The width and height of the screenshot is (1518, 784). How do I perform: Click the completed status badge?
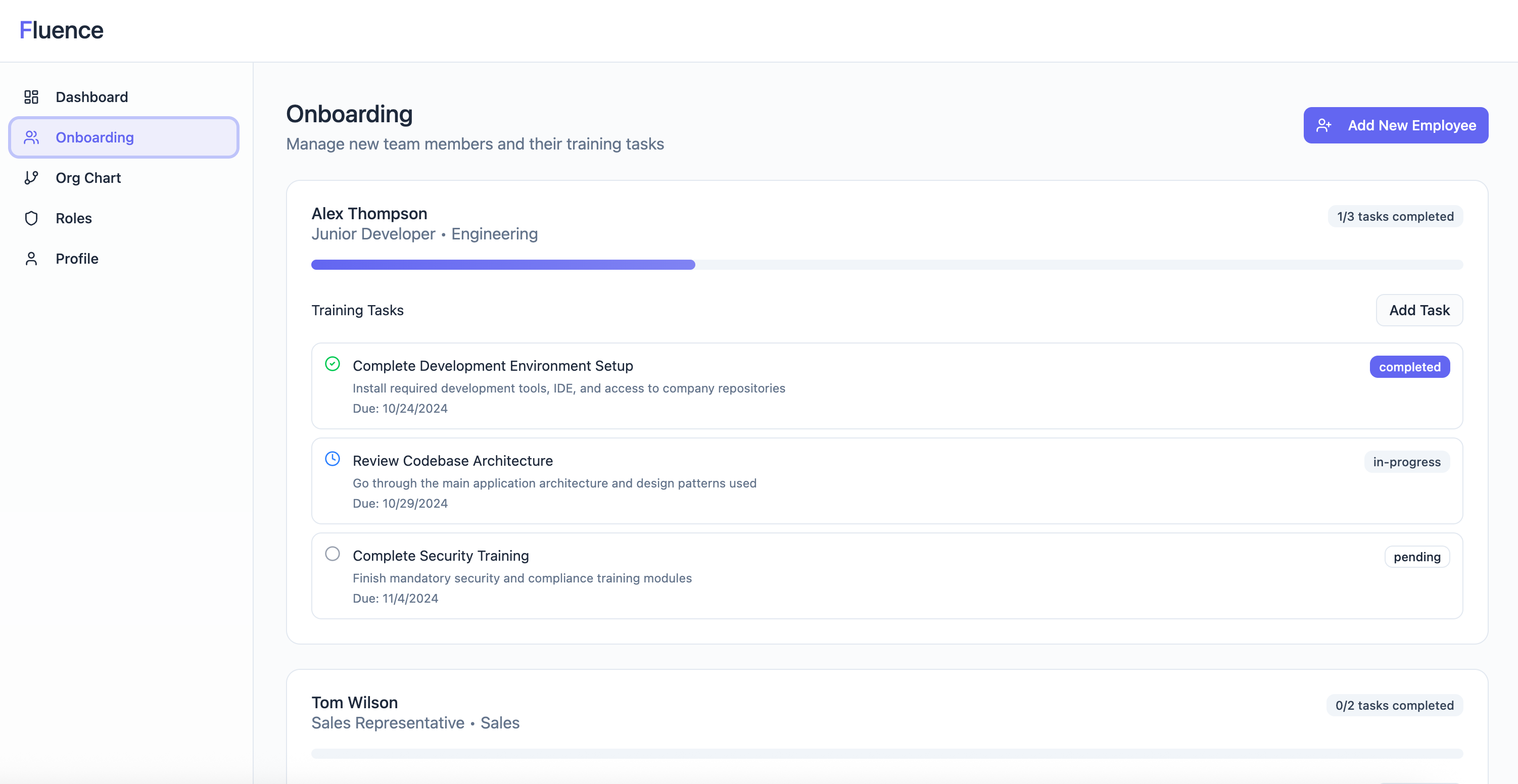click(x=1409, y=367)
